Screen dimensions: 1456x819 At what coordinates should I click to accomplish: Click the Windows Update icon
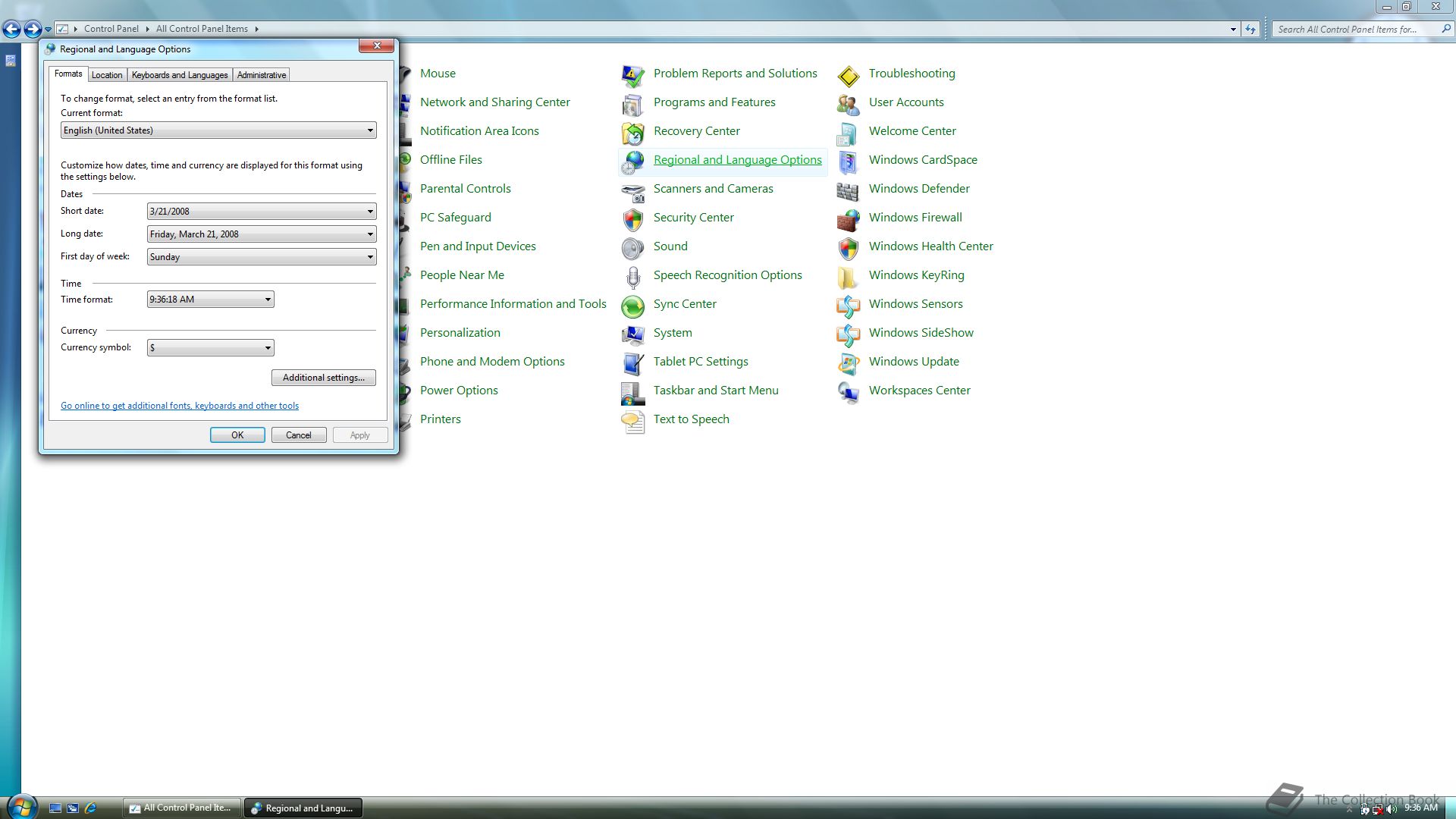point(848,363)
